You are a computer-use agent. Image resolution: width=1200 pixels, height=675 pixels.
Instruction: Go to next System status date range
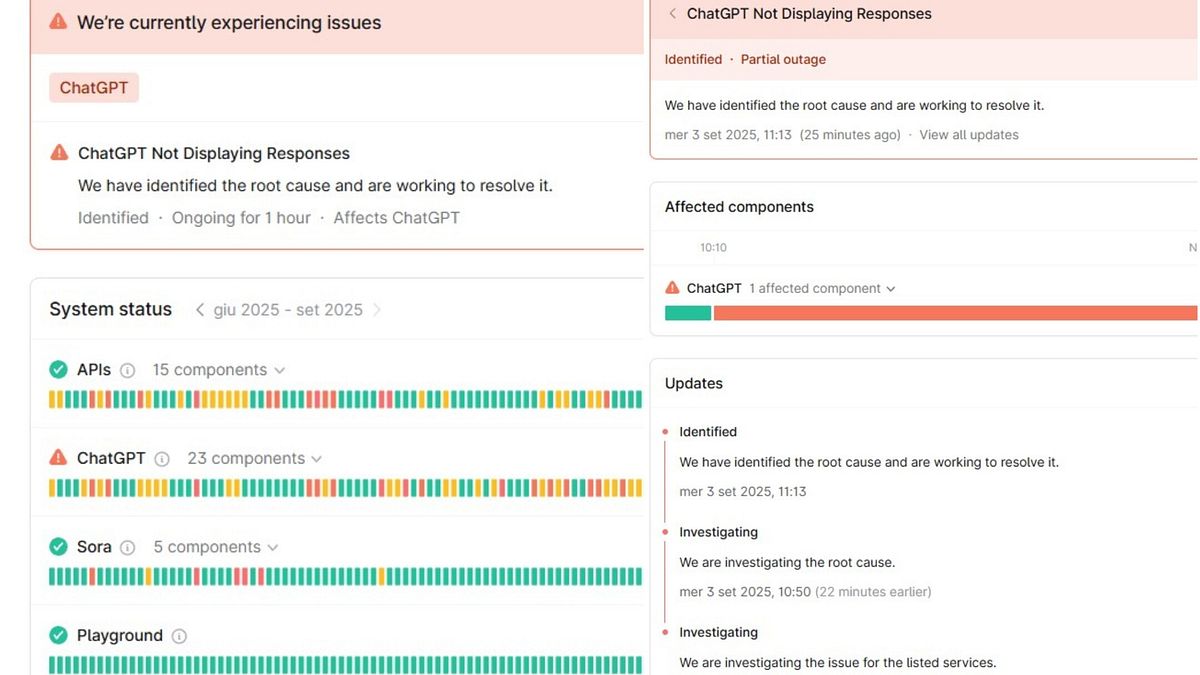[377, 310]
